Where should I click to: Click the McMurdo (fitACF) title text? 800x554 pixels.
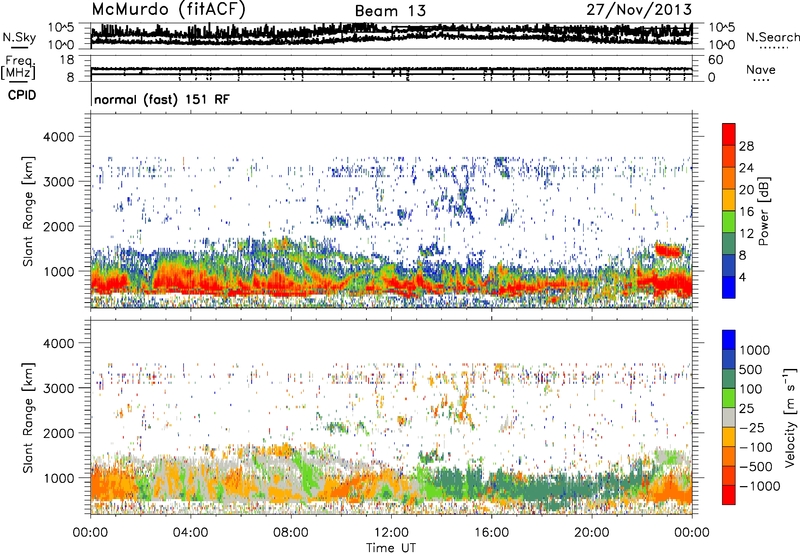click(168, 10)
